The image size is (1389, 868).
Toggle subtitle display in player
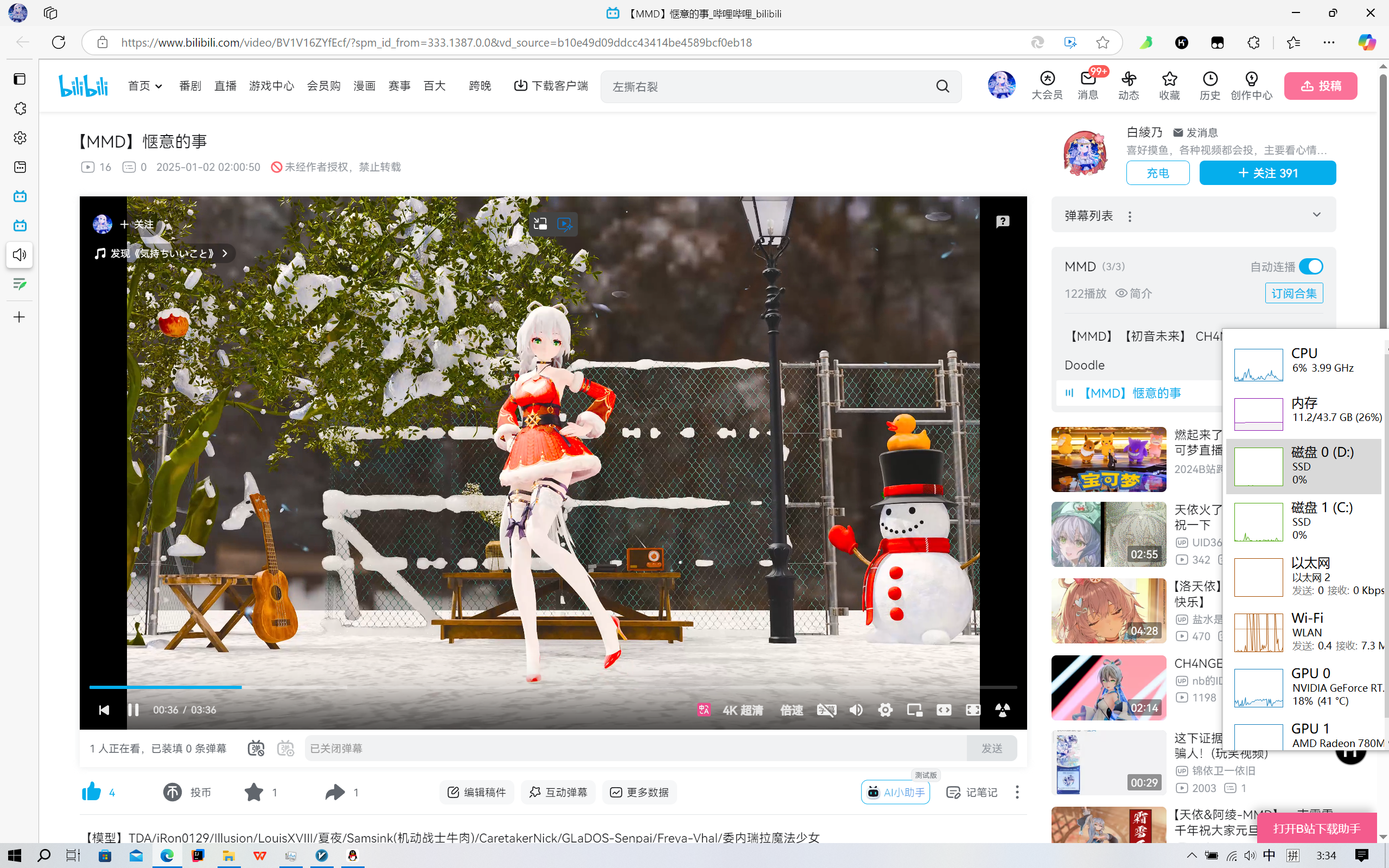pyautogui.click(x=826, y=710)
